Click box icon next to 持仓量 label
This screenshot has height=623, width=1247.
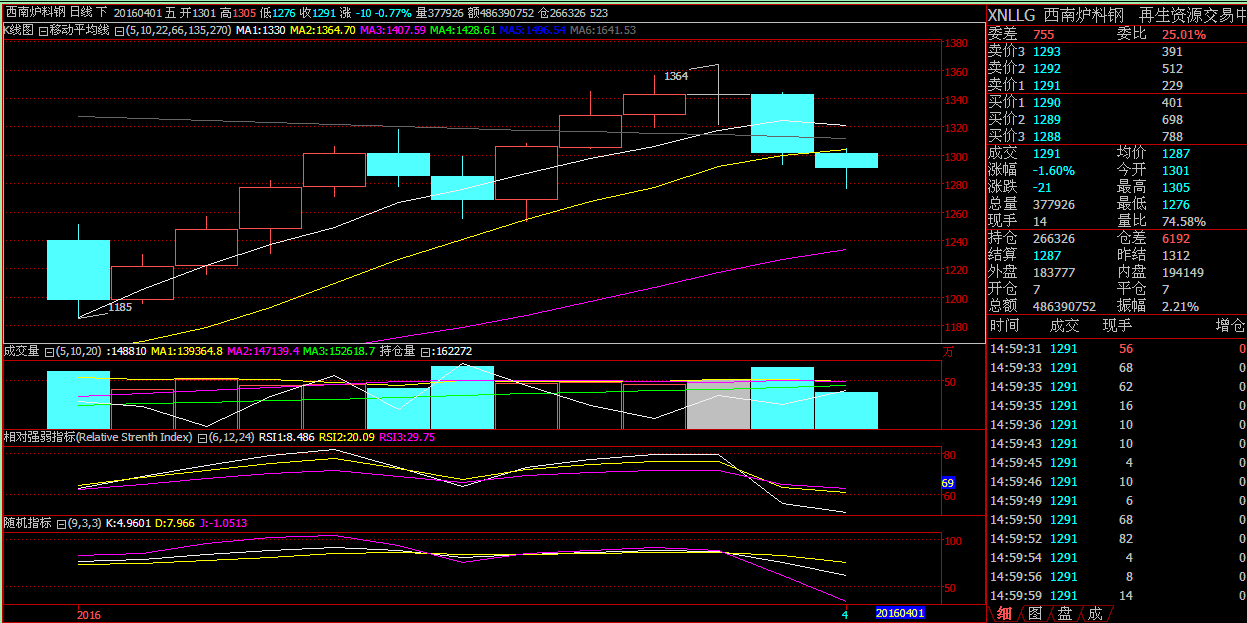426,351
